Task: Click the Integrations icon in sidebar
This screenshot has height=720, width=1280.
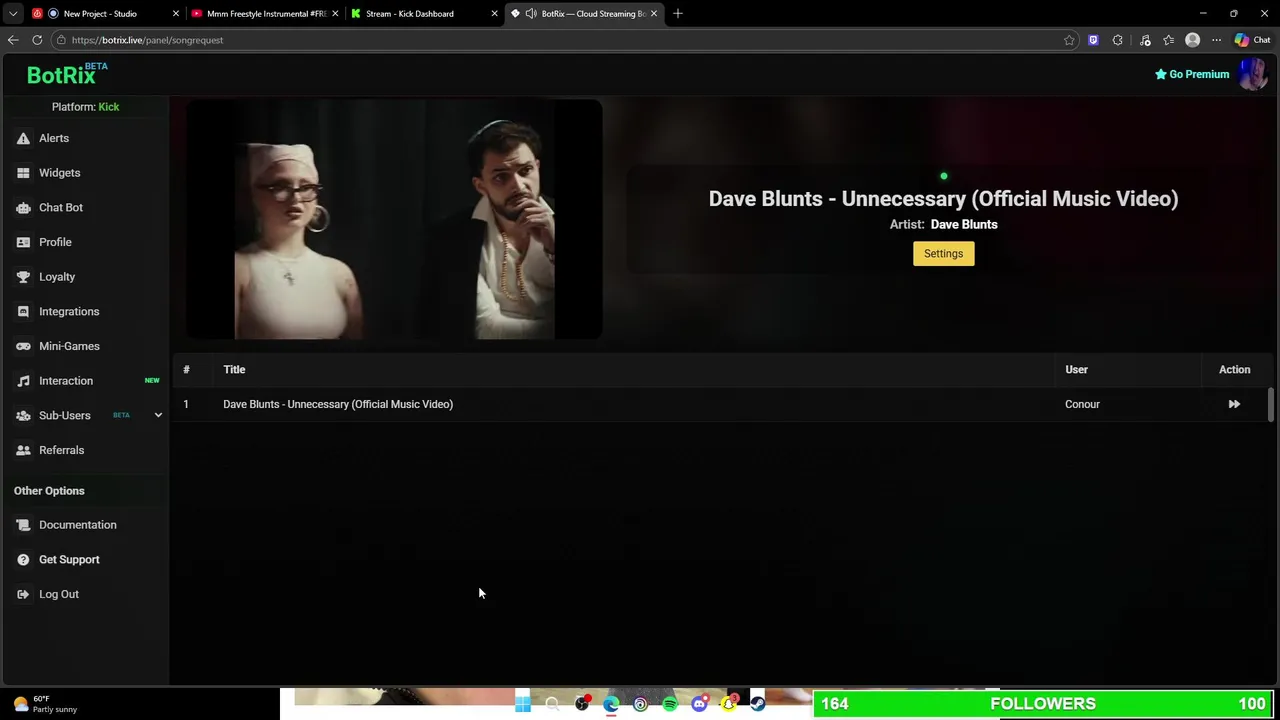Action: click(x=23, y=312)
